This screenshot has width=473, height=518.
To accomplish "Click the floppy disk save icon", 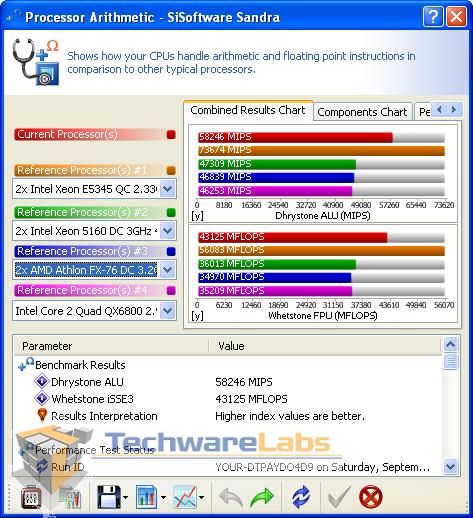I will pos(108,497).
